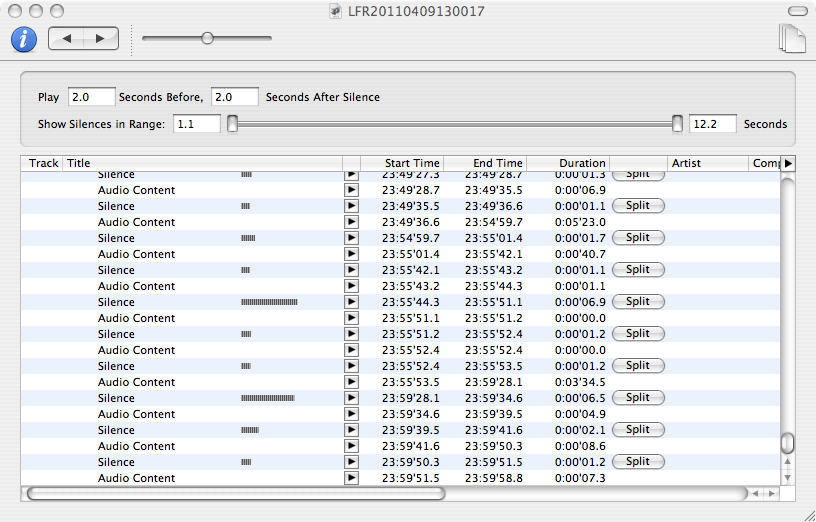816x522 pixels.
Task: Go to previous item with left arrow
Action: (x=66, y=39)
